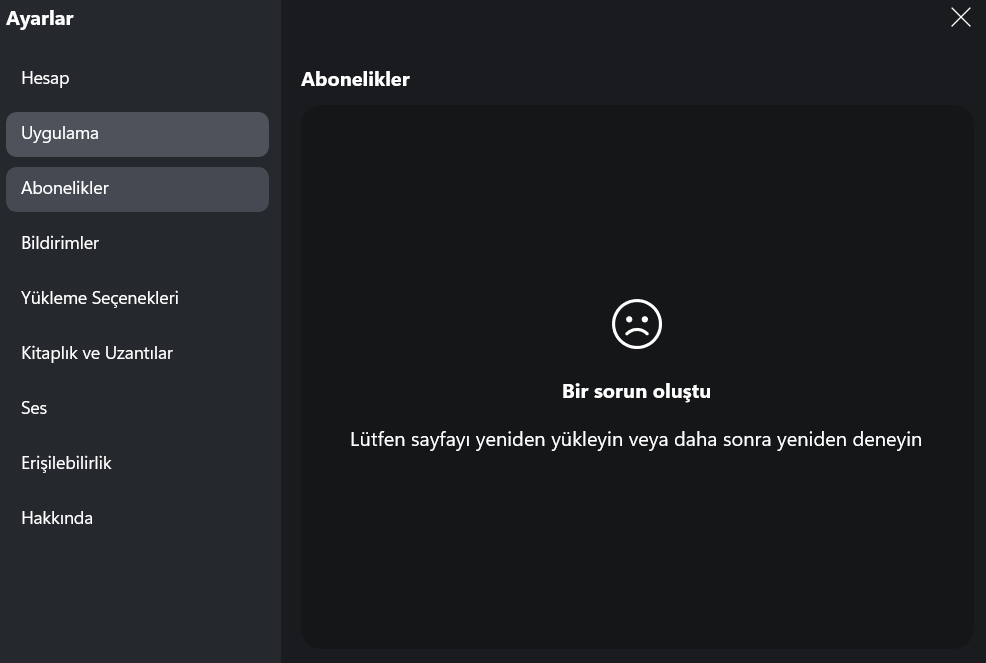This screenshot has width=986, height=663.
Task: Click the reload suggestion text
Action: click(x=637, y=439)
